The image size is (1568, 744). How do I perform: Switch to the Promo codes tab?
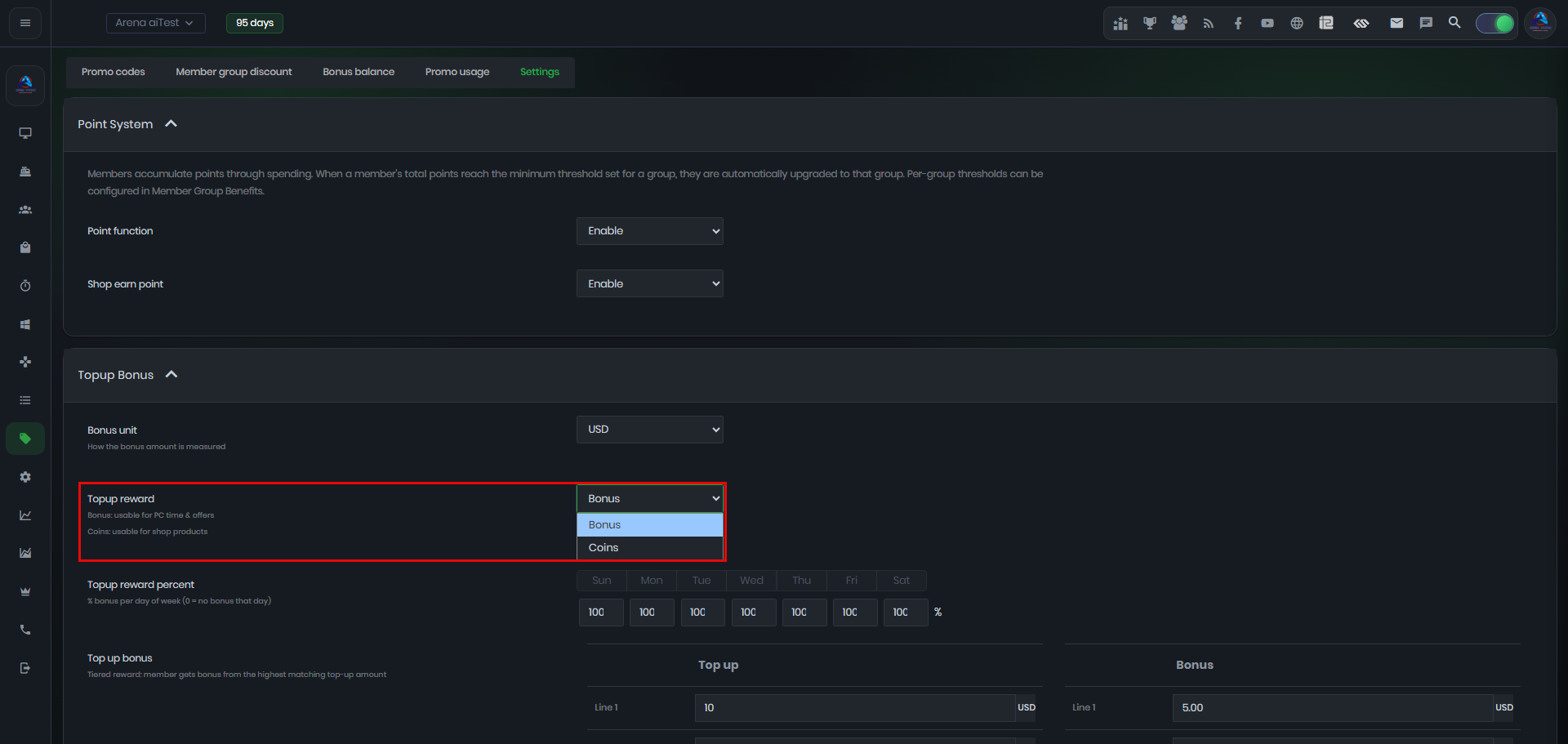coord(114,72)
